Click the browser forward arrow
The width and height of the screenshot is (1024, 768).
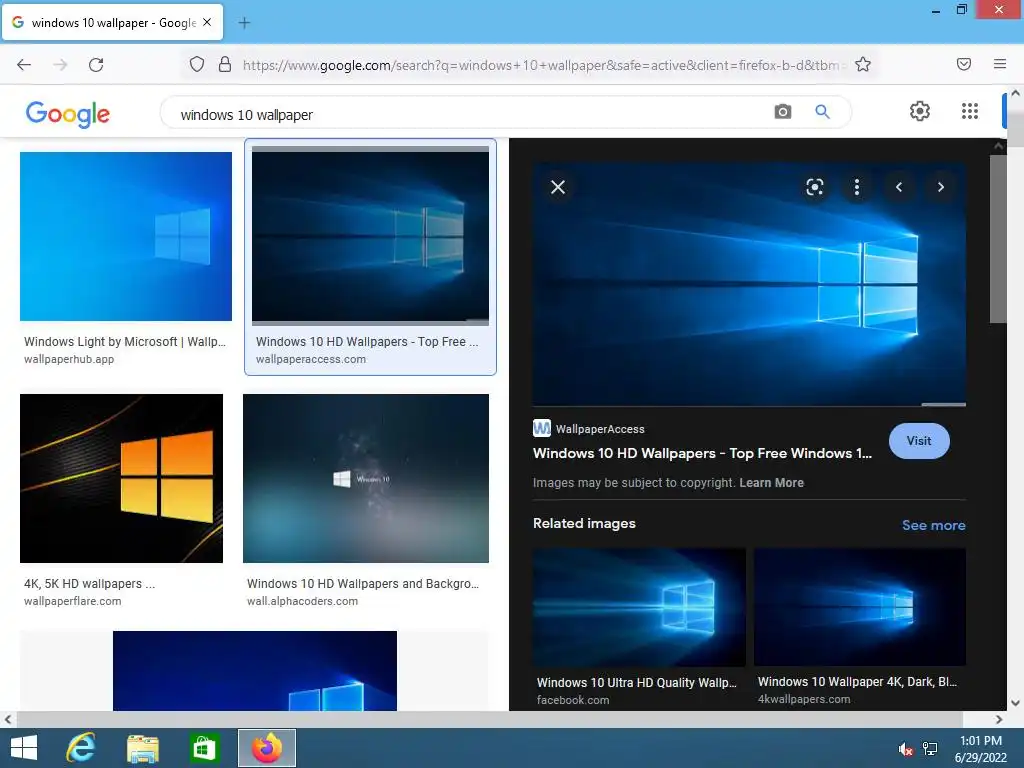[x=60, y=64]
